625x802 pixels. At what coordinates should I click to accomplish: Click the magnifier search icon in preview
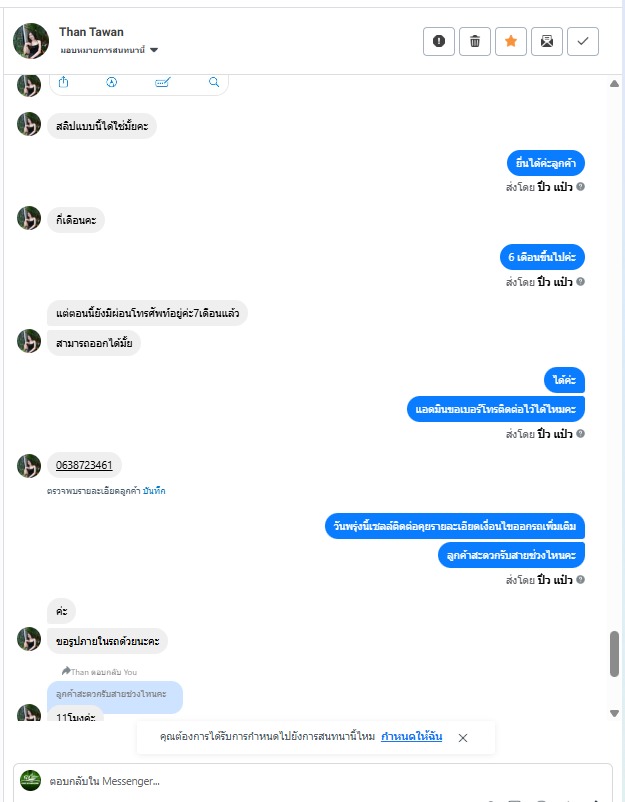tap(214, 82)
